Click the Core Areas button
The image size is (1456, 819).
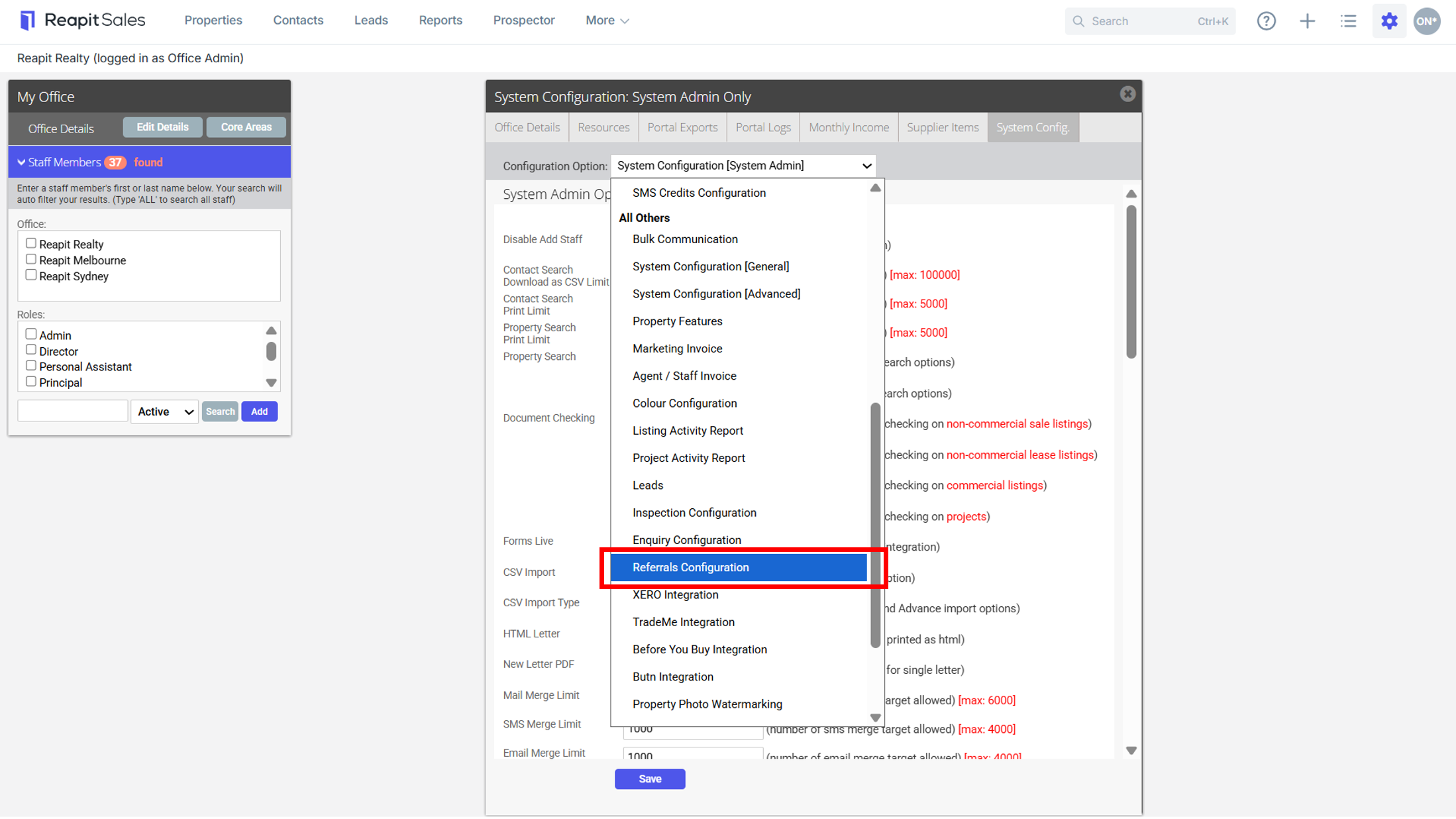(x=246, y=127)
